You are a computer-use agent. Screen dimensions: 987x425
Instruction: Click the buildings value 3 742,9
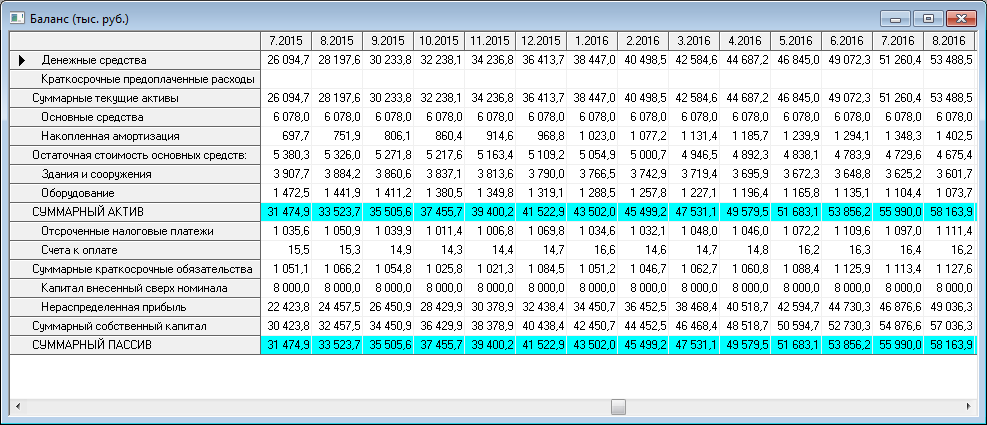tap(643, 174)
